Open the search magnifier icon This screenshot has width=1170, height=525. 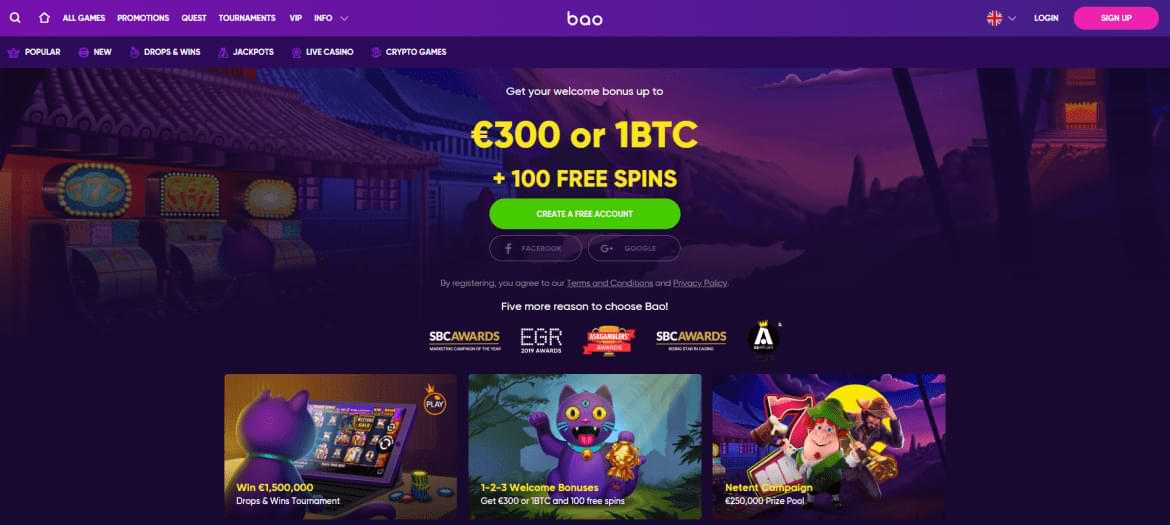point(15,18)
